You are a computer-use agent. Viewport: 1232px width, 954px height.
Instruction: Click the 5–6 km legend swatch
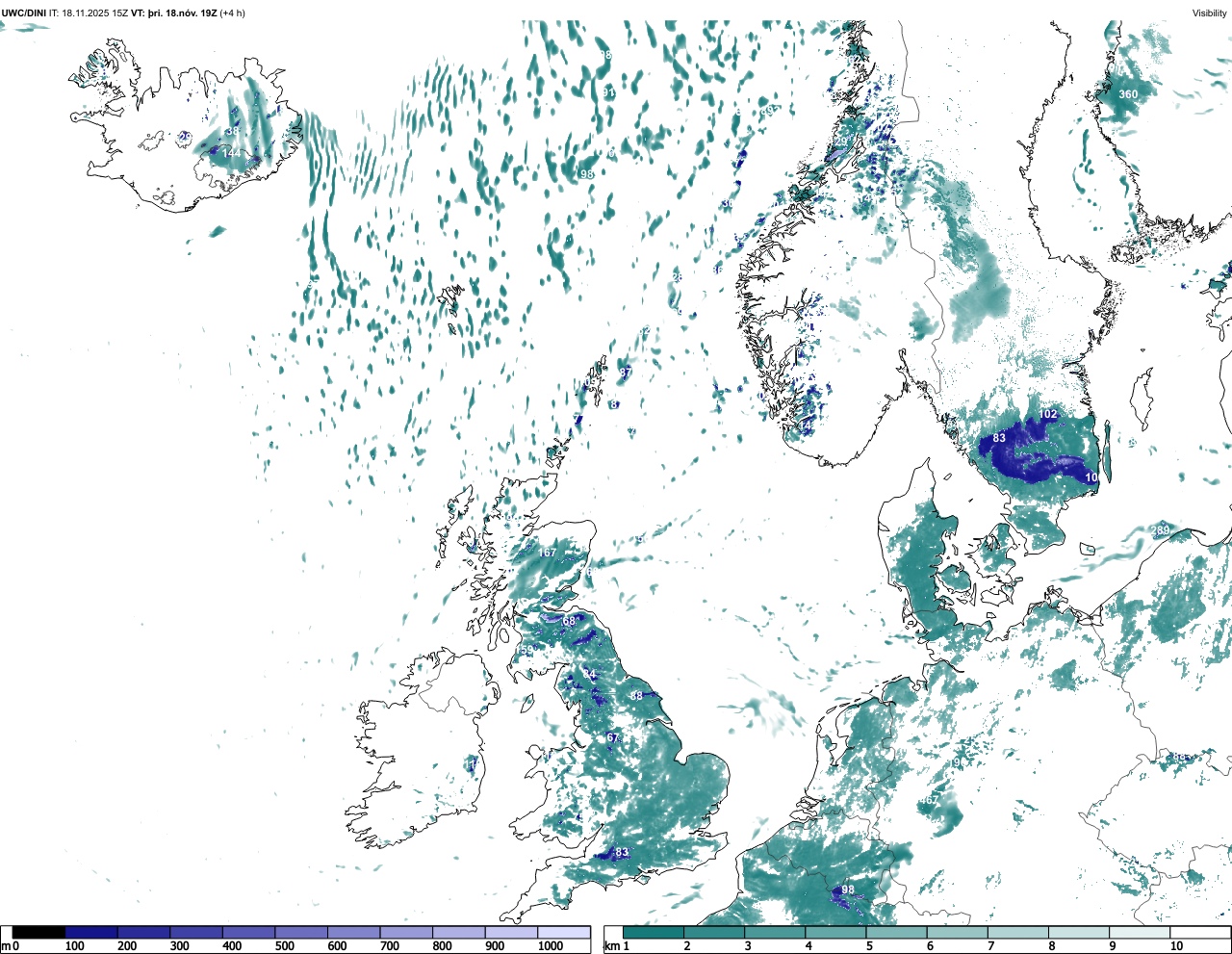[x=896, y=933]
